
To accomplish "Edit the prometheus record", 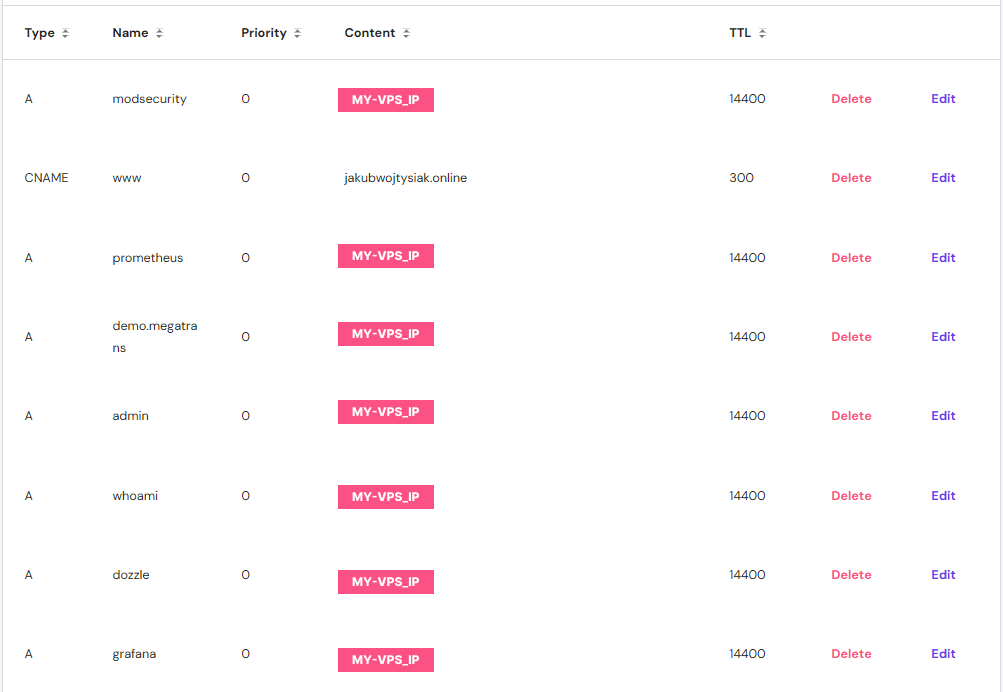I will (x=943, y=258).
